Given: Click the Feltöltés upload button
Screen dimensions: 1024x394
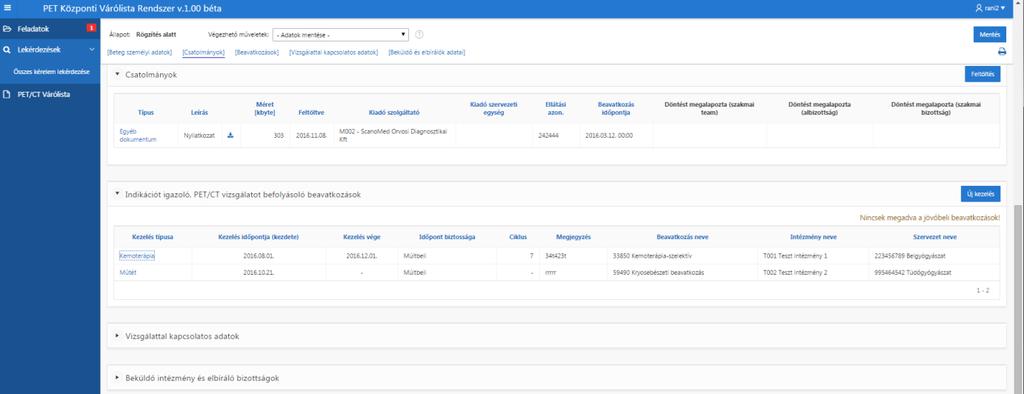Looking at the screenshot, I should pos(982,74).
